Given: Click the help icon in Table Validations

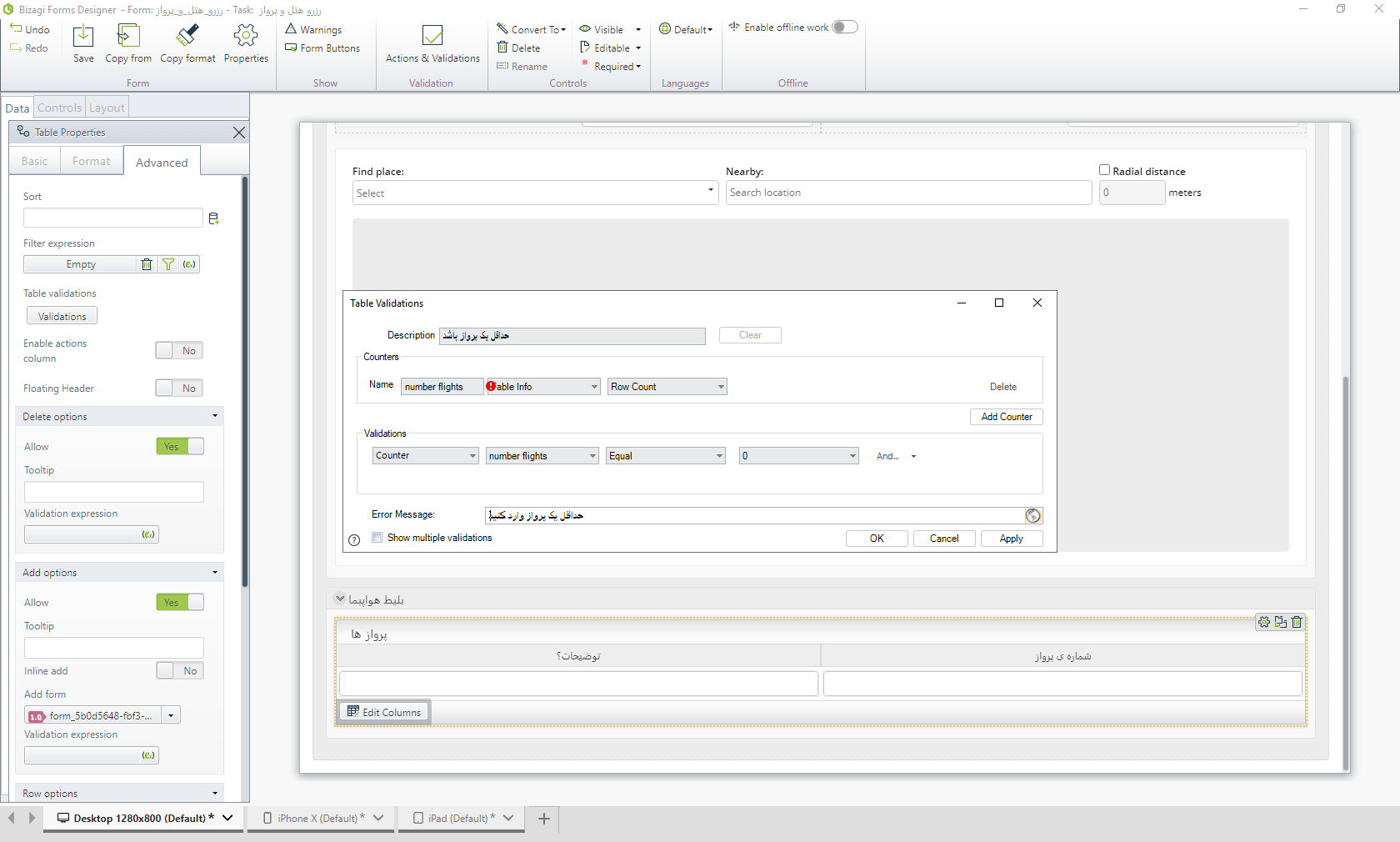Looking at the screenshot, I should pos(354,540).
